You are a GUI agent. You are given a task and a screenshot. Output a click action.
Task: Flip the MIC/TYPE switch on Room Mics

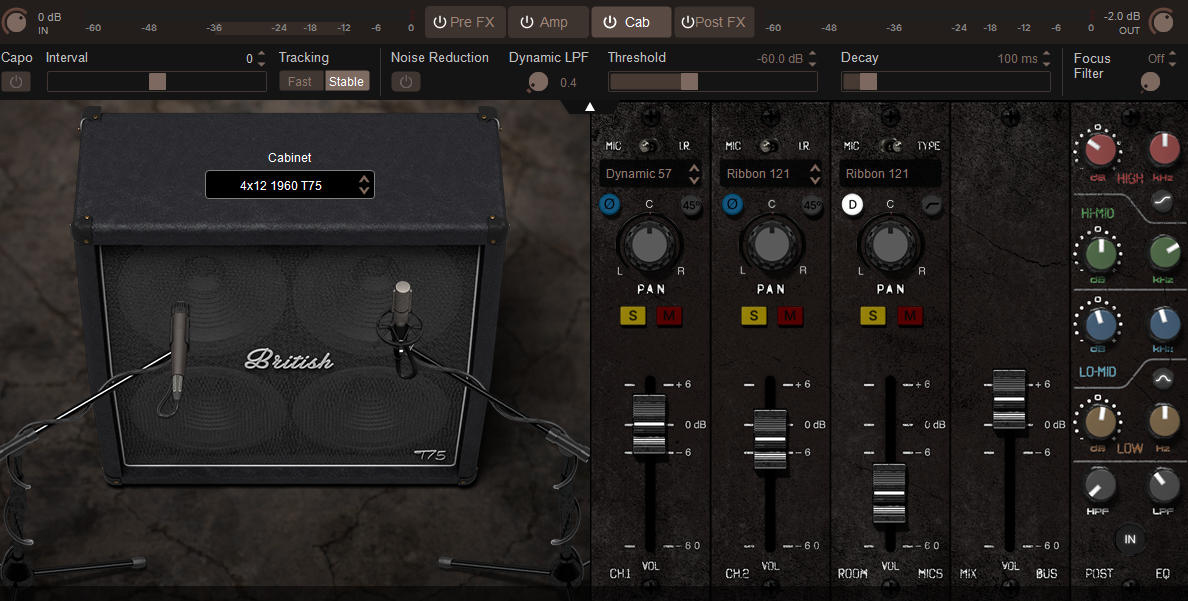click(892, 146)
